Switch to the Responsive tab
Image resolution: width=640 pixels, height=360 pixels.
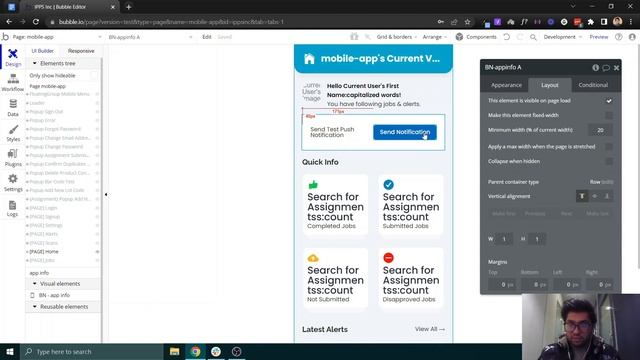click(x=81, y=51)
